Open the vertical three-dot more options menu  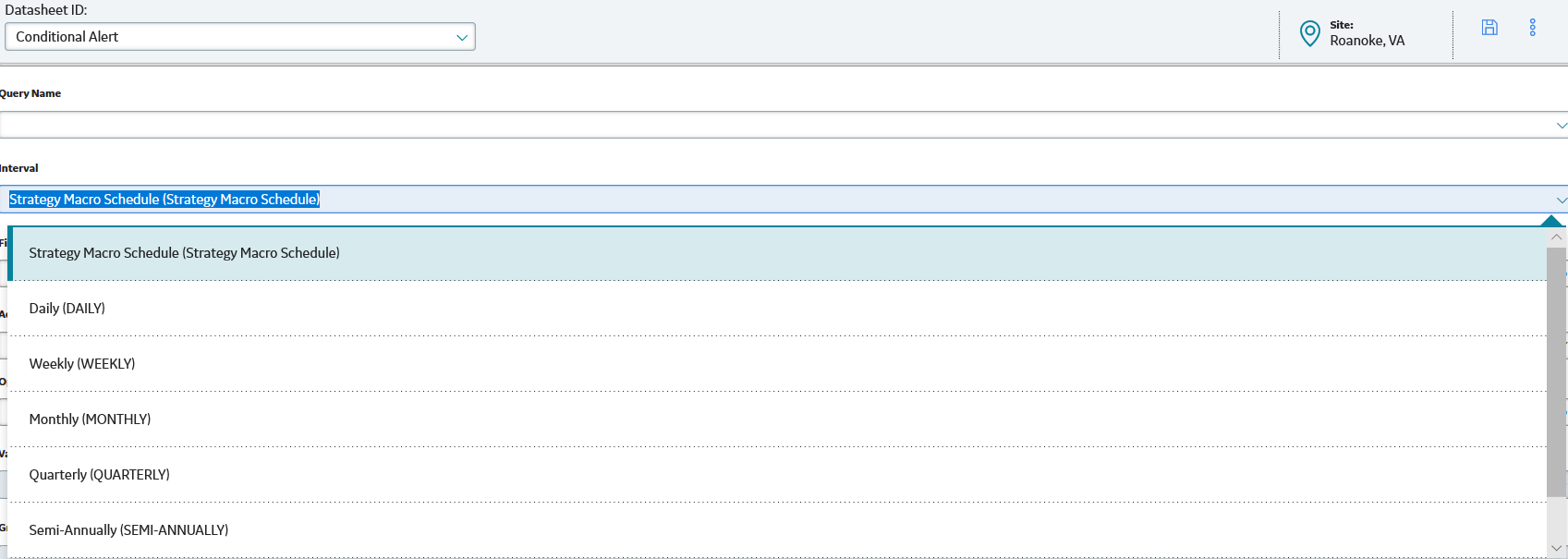pyautogui.click(x=1532, y=28)
